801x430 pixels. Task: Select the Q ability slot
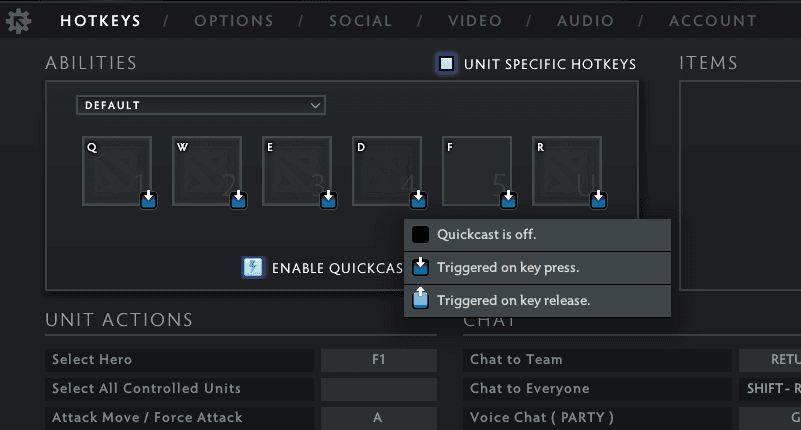[117, 171]
